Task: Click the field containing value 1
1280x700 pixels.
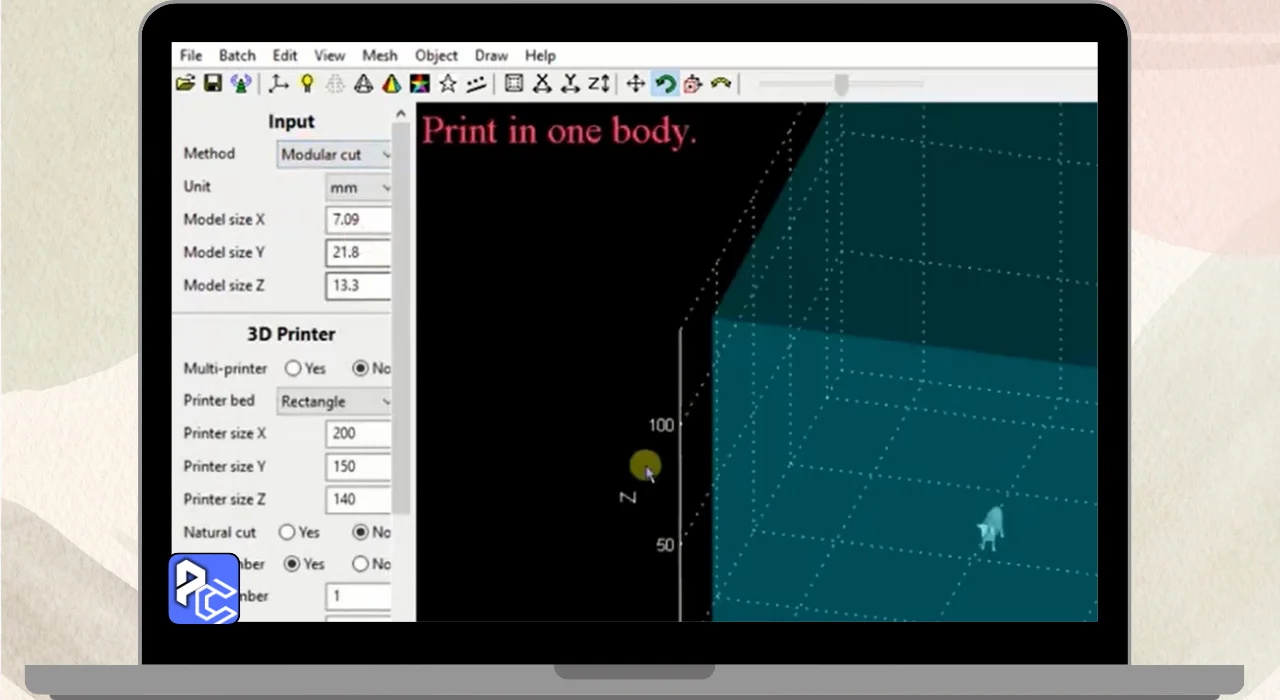Action: click(358, 597)
